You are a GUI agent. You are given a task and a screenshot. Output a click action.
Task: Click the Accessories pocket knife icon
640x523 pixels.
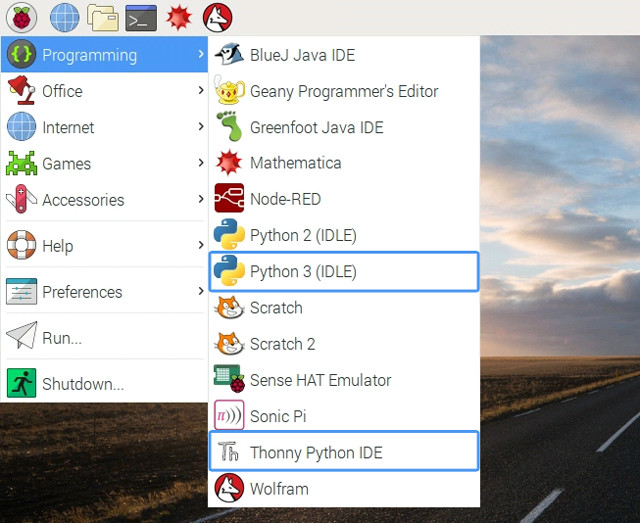[21, 199]
